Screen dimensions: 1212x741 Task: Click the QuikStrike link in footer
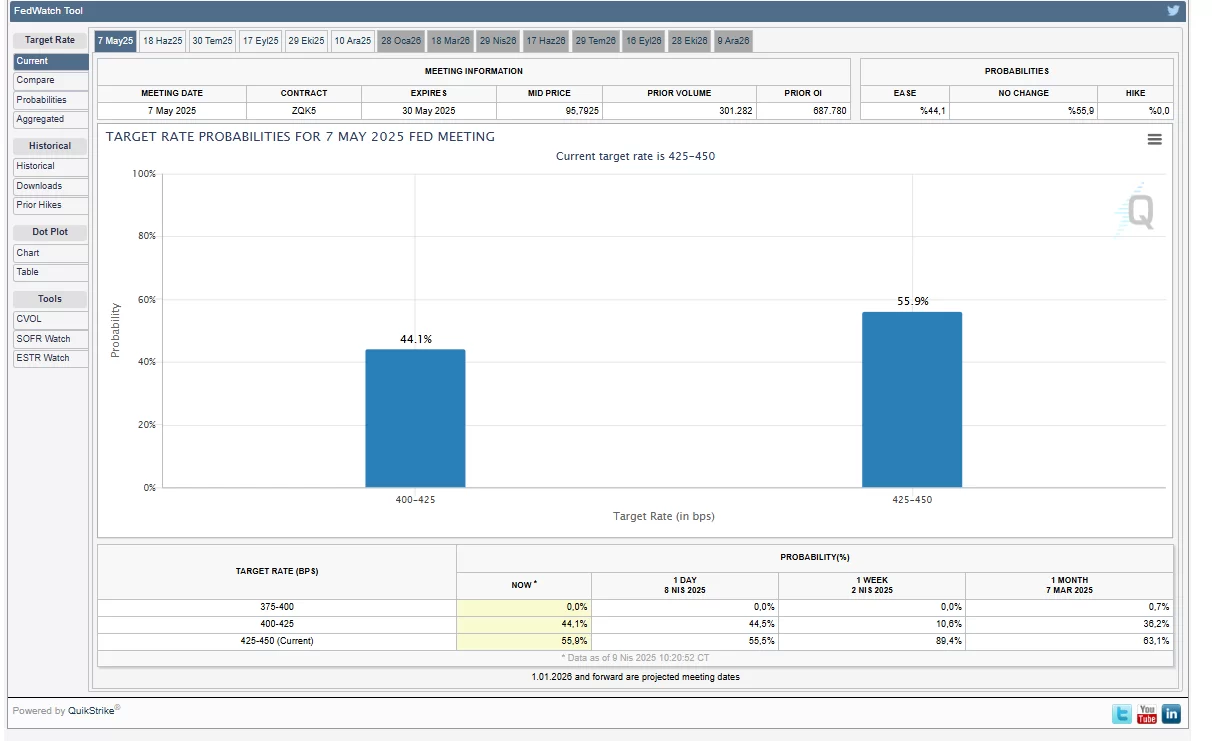(93, 711)
